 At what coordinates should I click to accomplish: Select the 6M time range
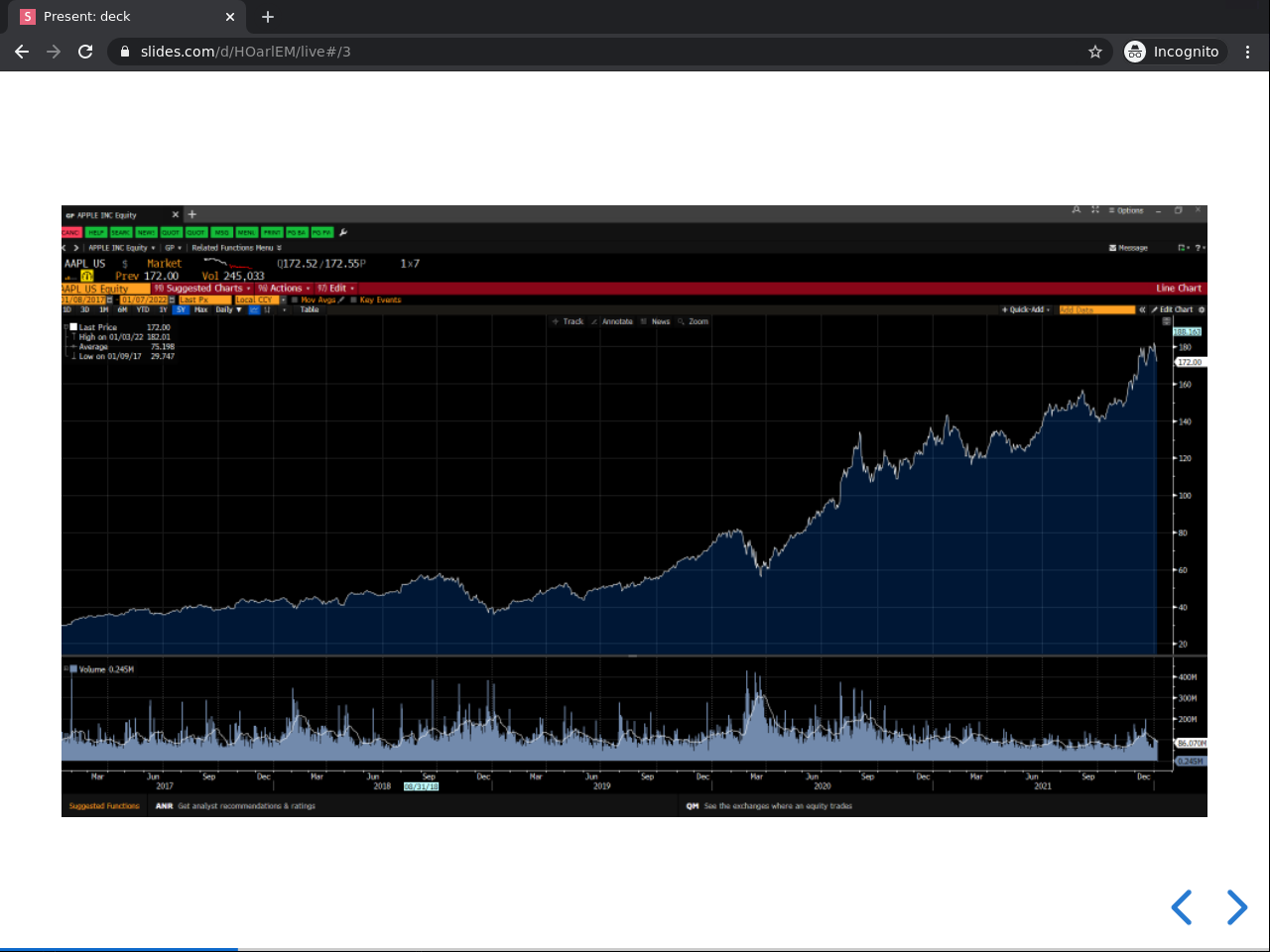122,310
